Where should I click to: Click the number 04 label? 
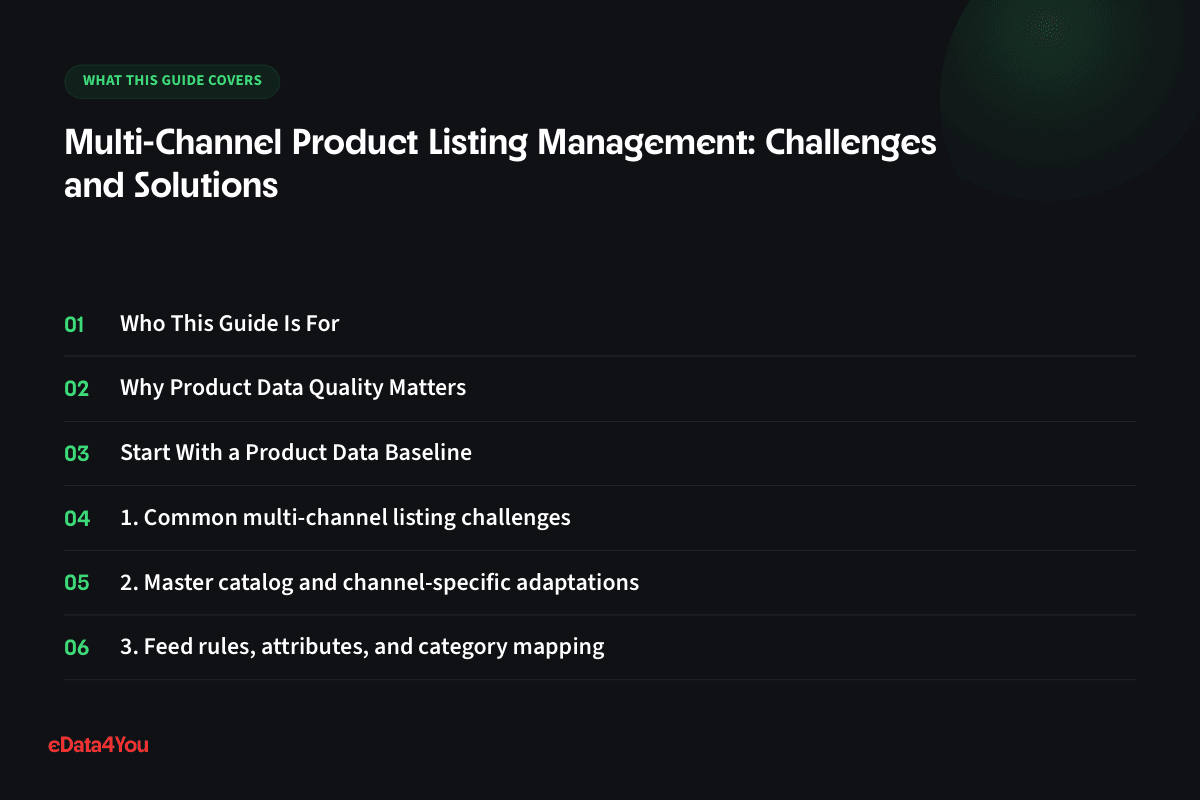(77, 518)
